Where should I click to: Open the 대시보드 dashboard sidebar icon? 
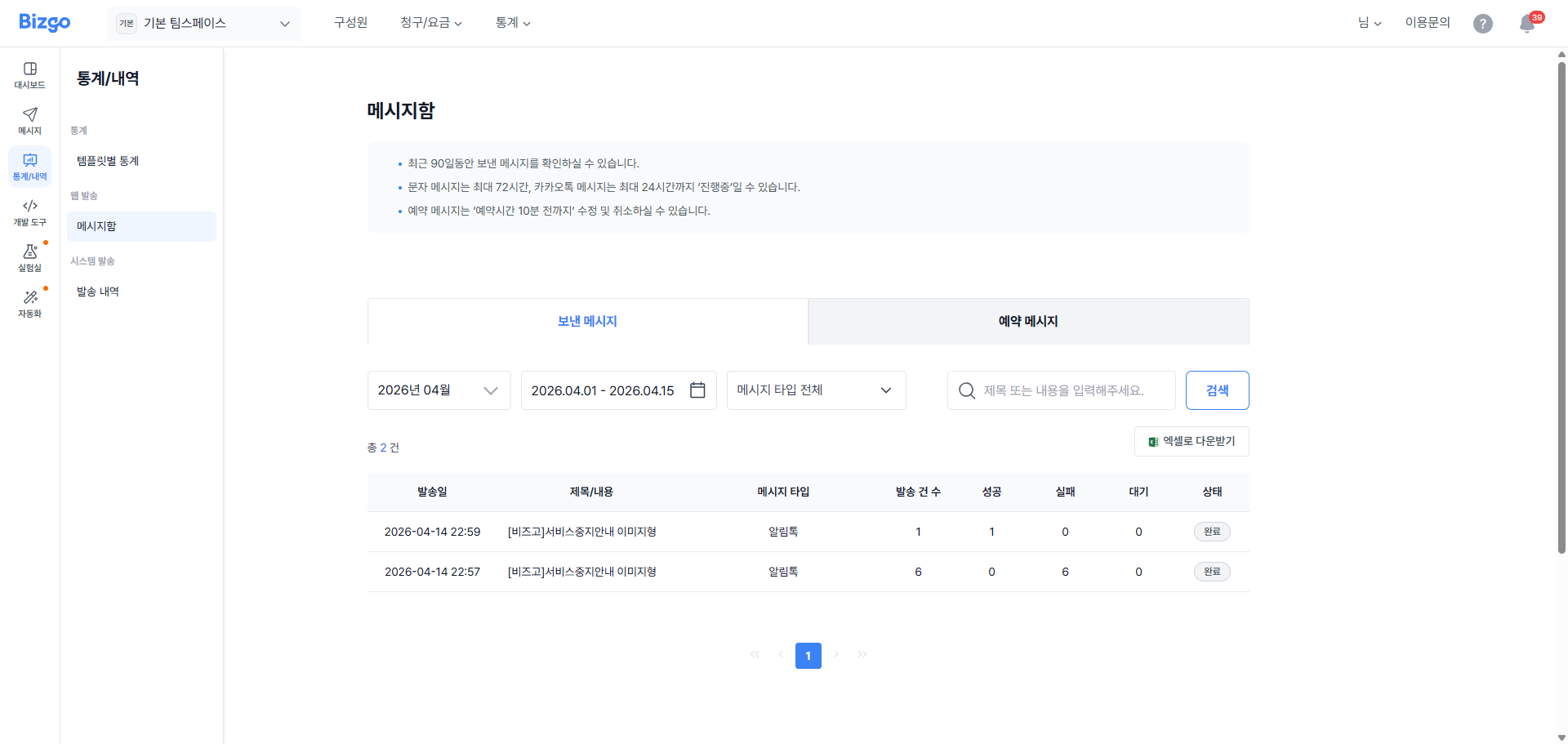[x=29, y=74]
